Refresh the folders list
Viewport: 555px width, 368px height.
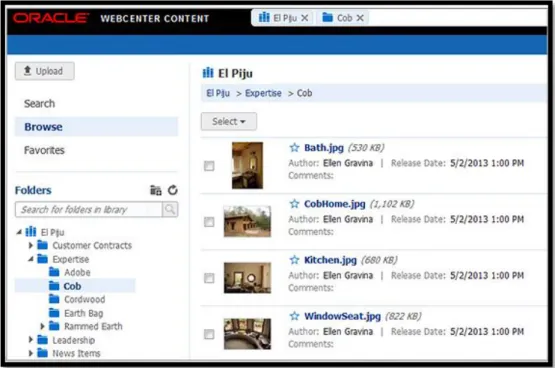coord(172,190)
